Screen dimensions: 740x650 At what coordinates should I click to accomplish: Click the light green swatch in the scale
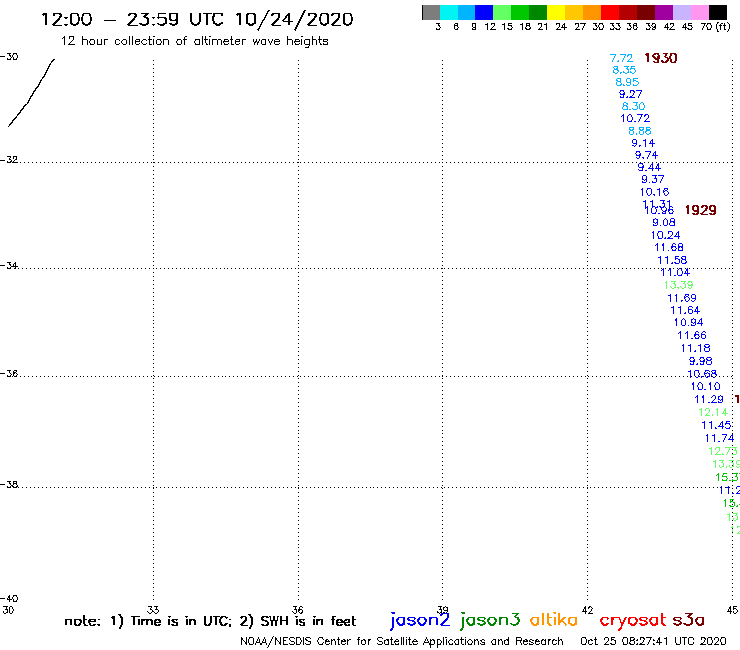pyautogui.click(x=502, y=12)
